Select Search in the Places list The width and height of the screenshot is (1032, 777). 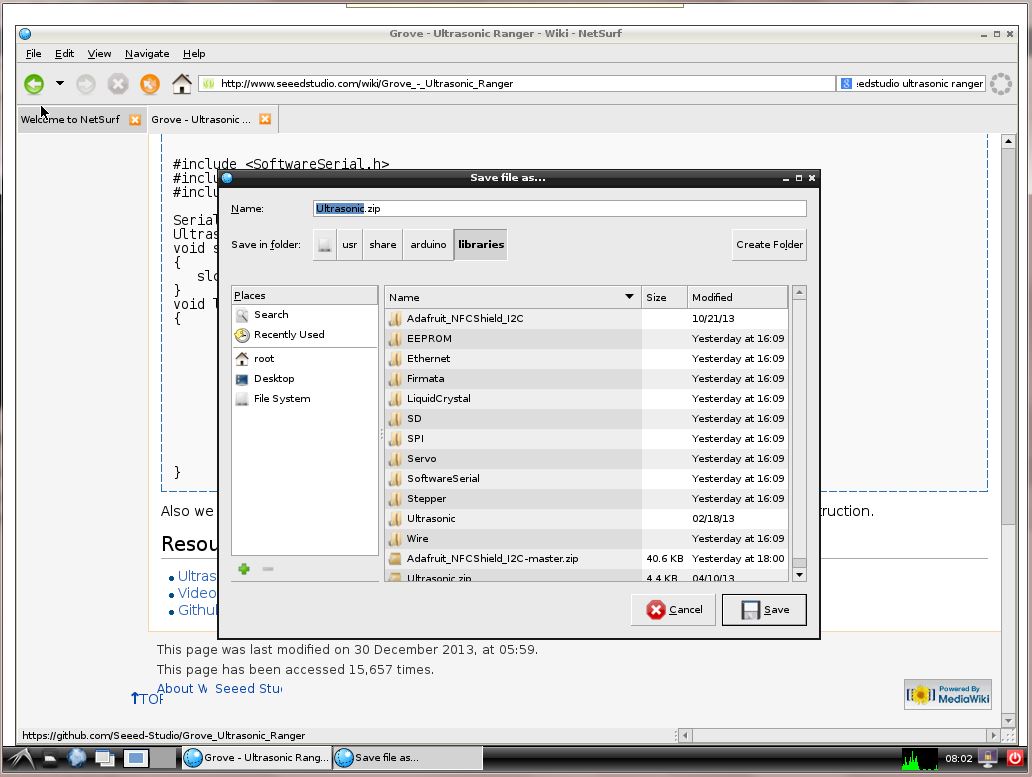[305, 314]
